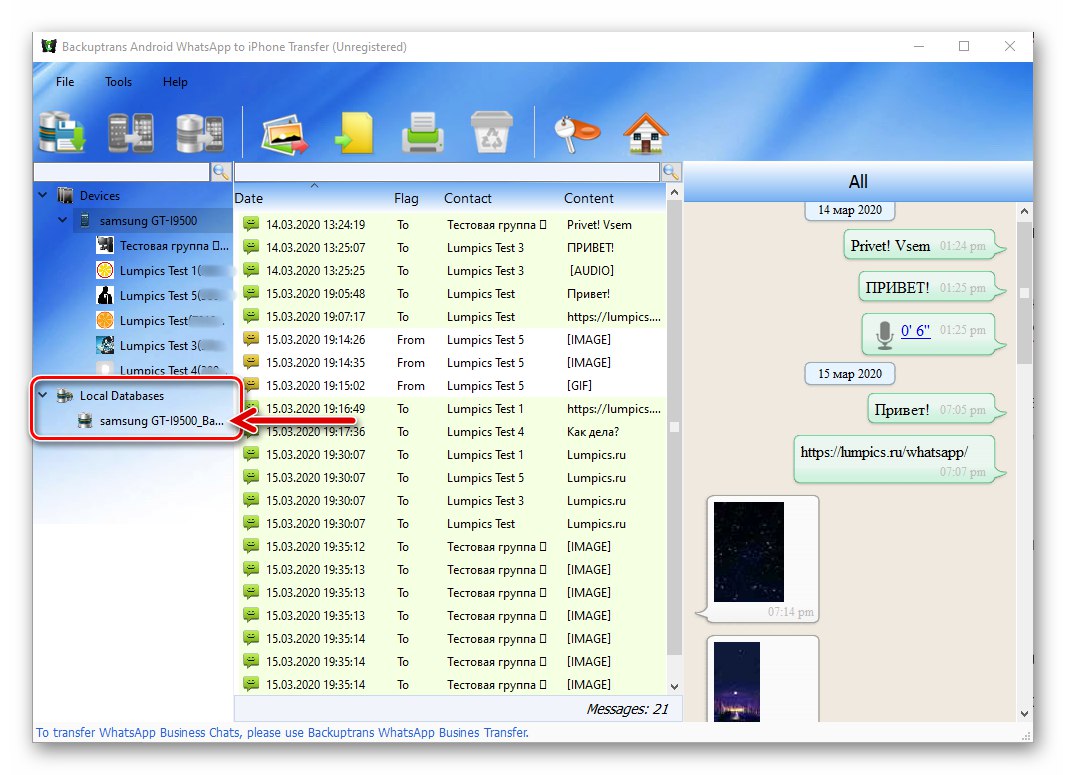Image resolution: width=1066 pixels, height=775 pixels.
Task: Click the Тестовая группа contact avatar in the tree
Action: (x=105, y=245)
